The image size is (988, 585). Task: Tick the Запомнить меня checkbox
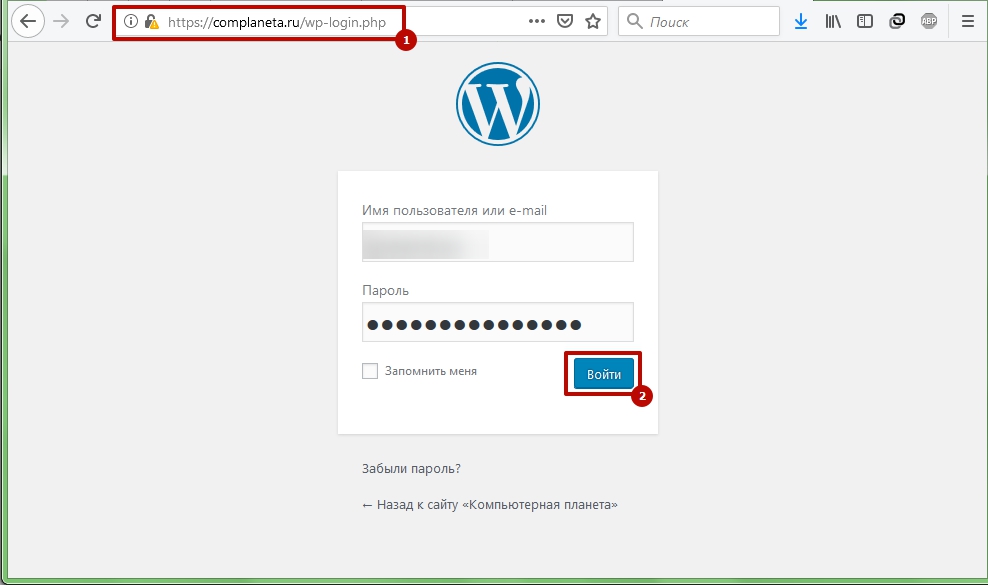pos(370,371)
